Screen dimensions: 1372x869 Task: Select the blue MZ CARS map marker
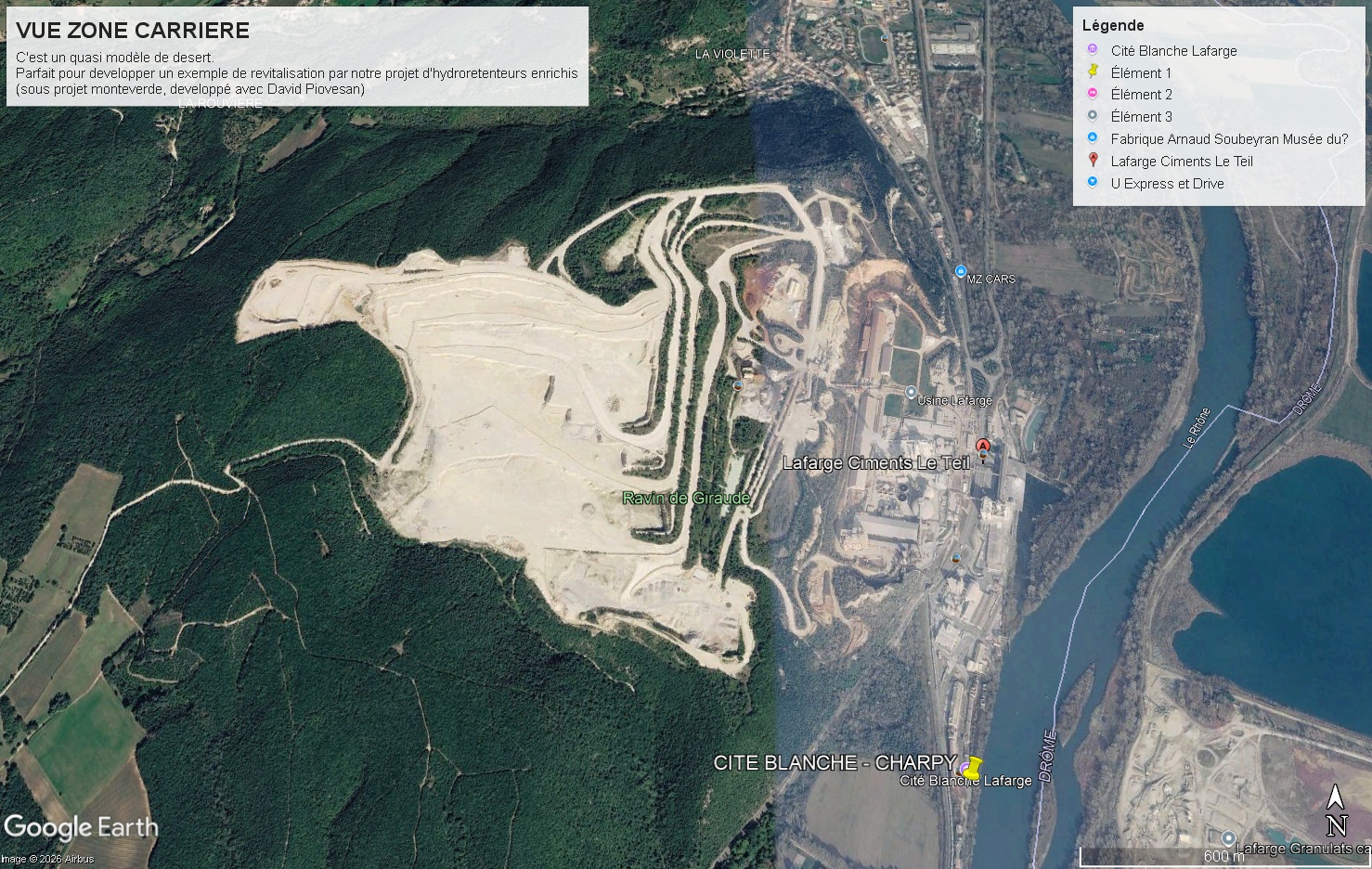coord(961,271)
